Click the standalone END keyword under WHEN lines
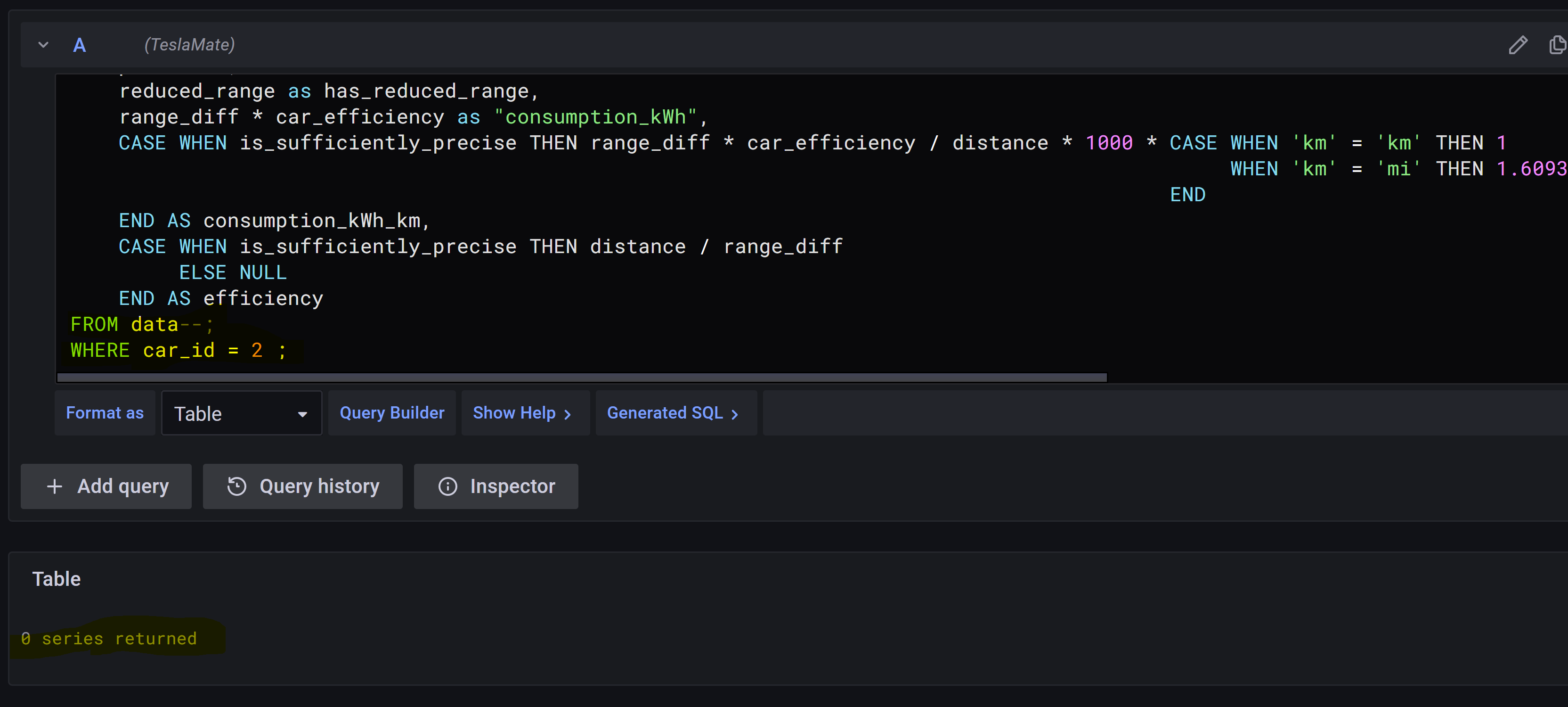The image size is (1568, 707). (1187, 195)
